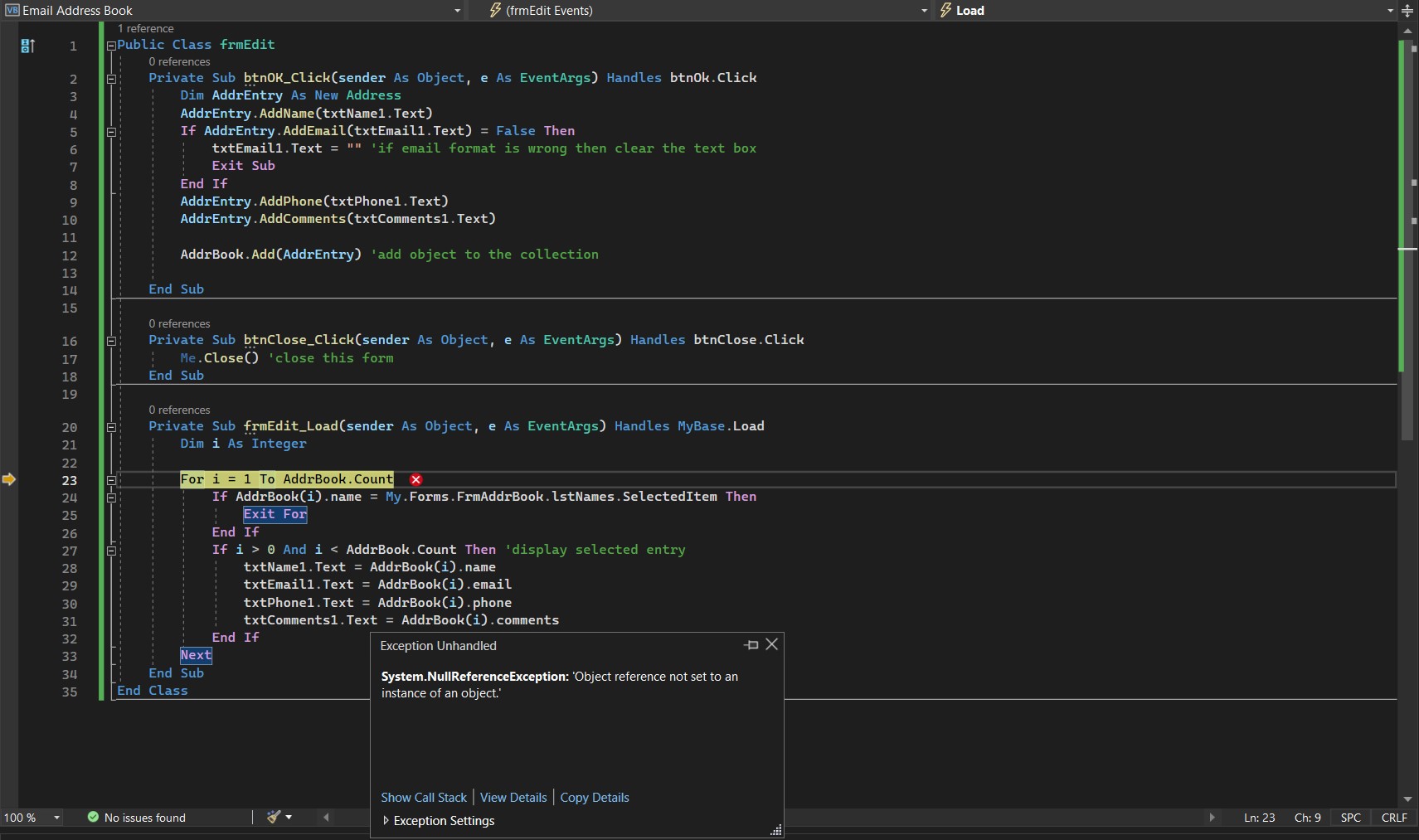Click the View Details link
1419x840 pixels.
click(513, 798)
